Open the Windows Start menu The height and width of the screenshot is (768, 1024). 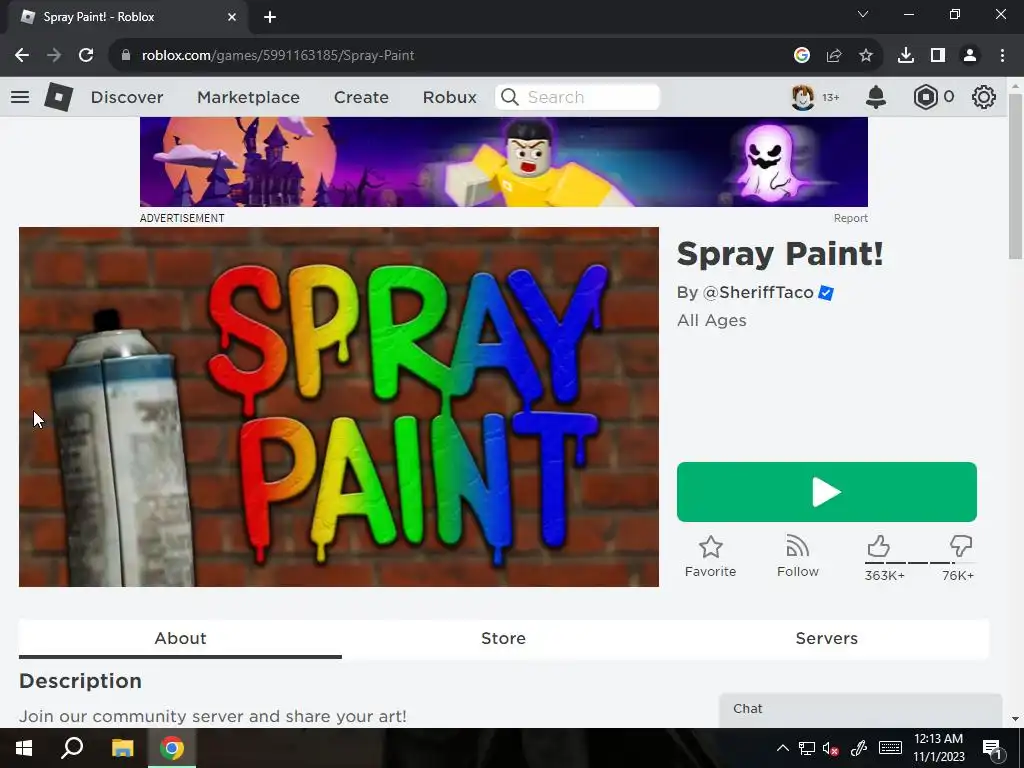[x=24, y=748]
